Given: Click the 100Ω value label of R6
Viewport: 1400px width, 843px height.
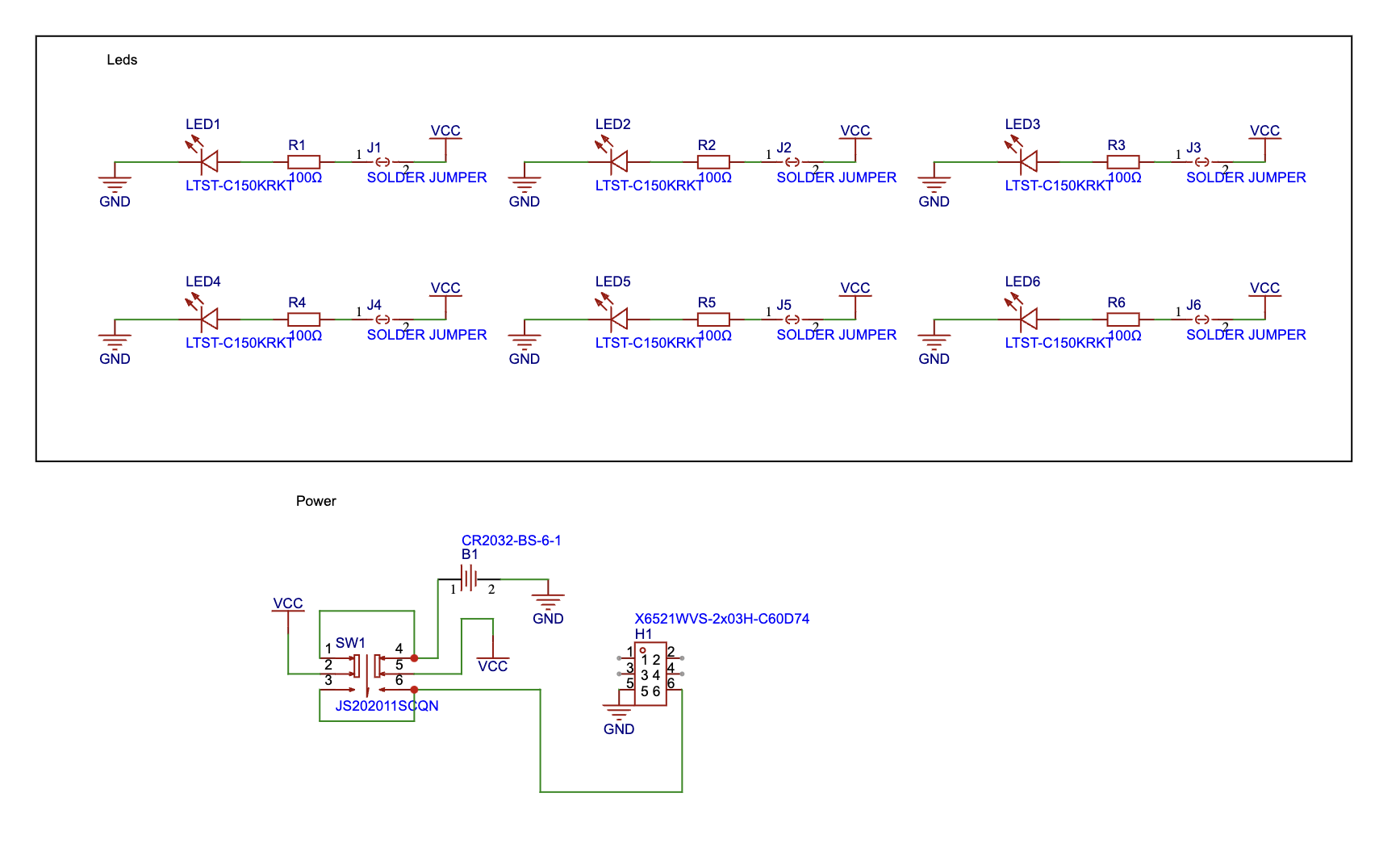Looking at the screenshot, I should (1124, 336).
